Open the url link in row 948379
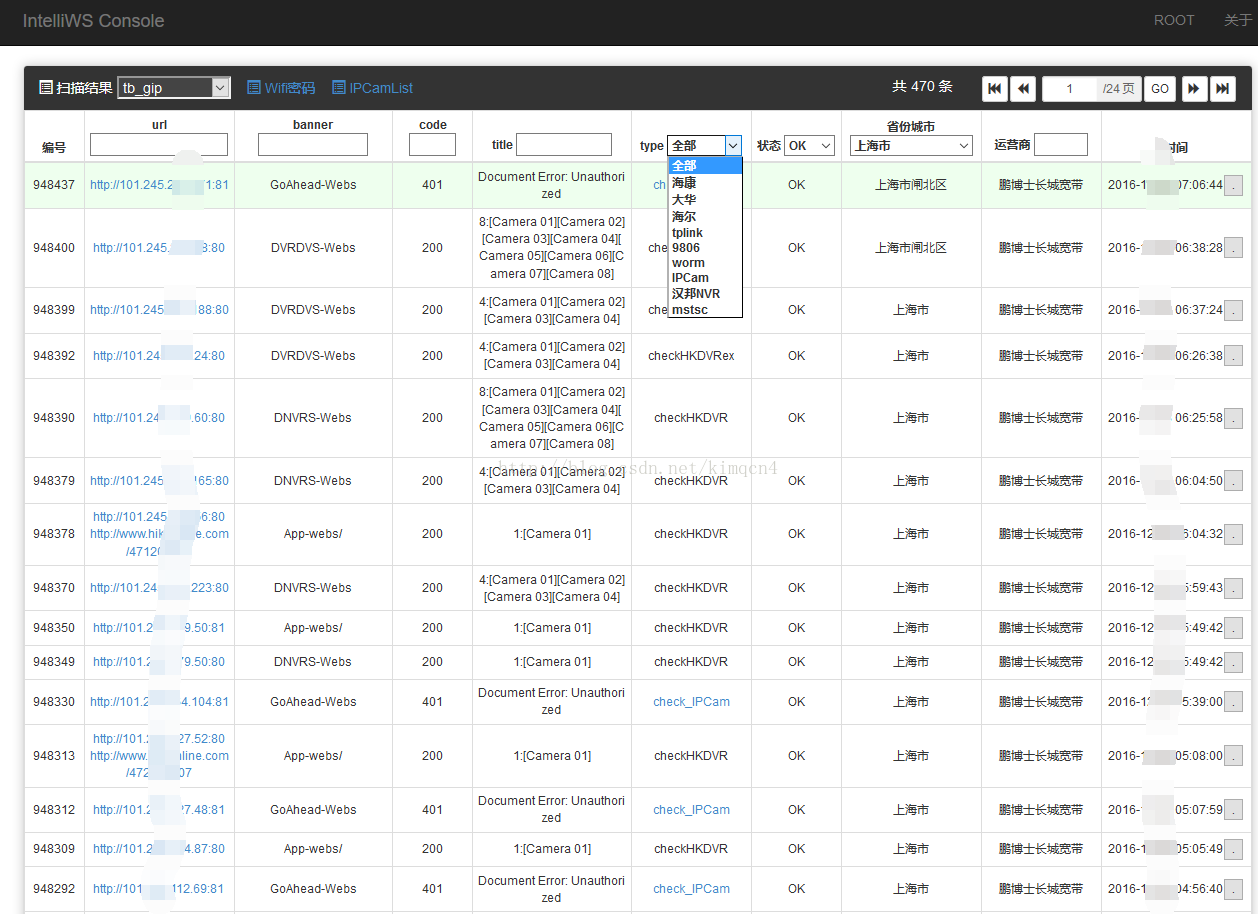Screen dimensions: 1258x914 (159, 481)
